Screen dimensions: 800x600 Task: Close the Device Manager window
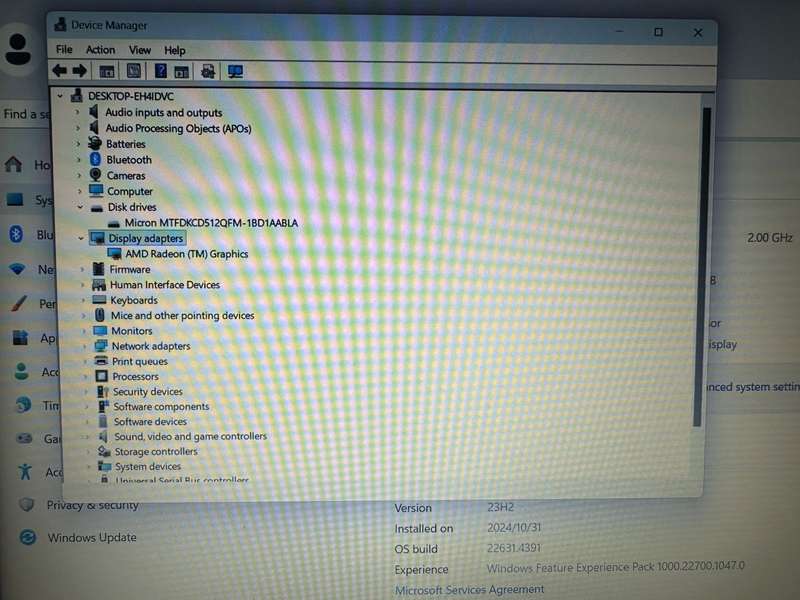(697, 33)
